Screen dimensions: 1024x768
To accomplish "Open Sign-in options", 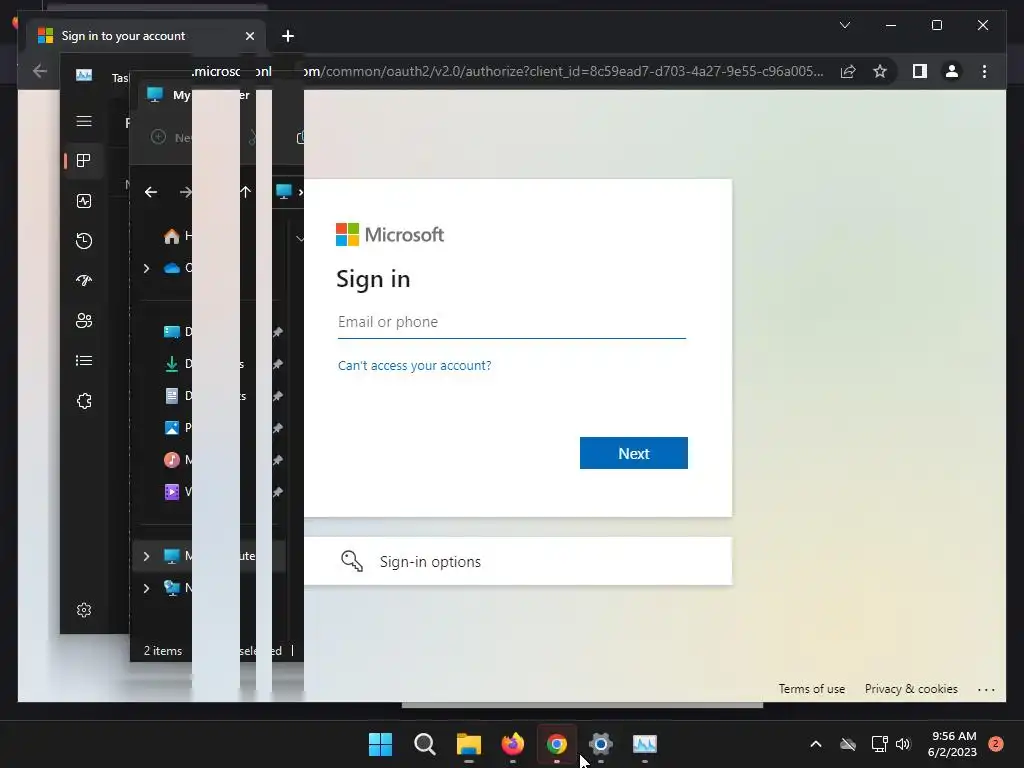I will 518,561.
